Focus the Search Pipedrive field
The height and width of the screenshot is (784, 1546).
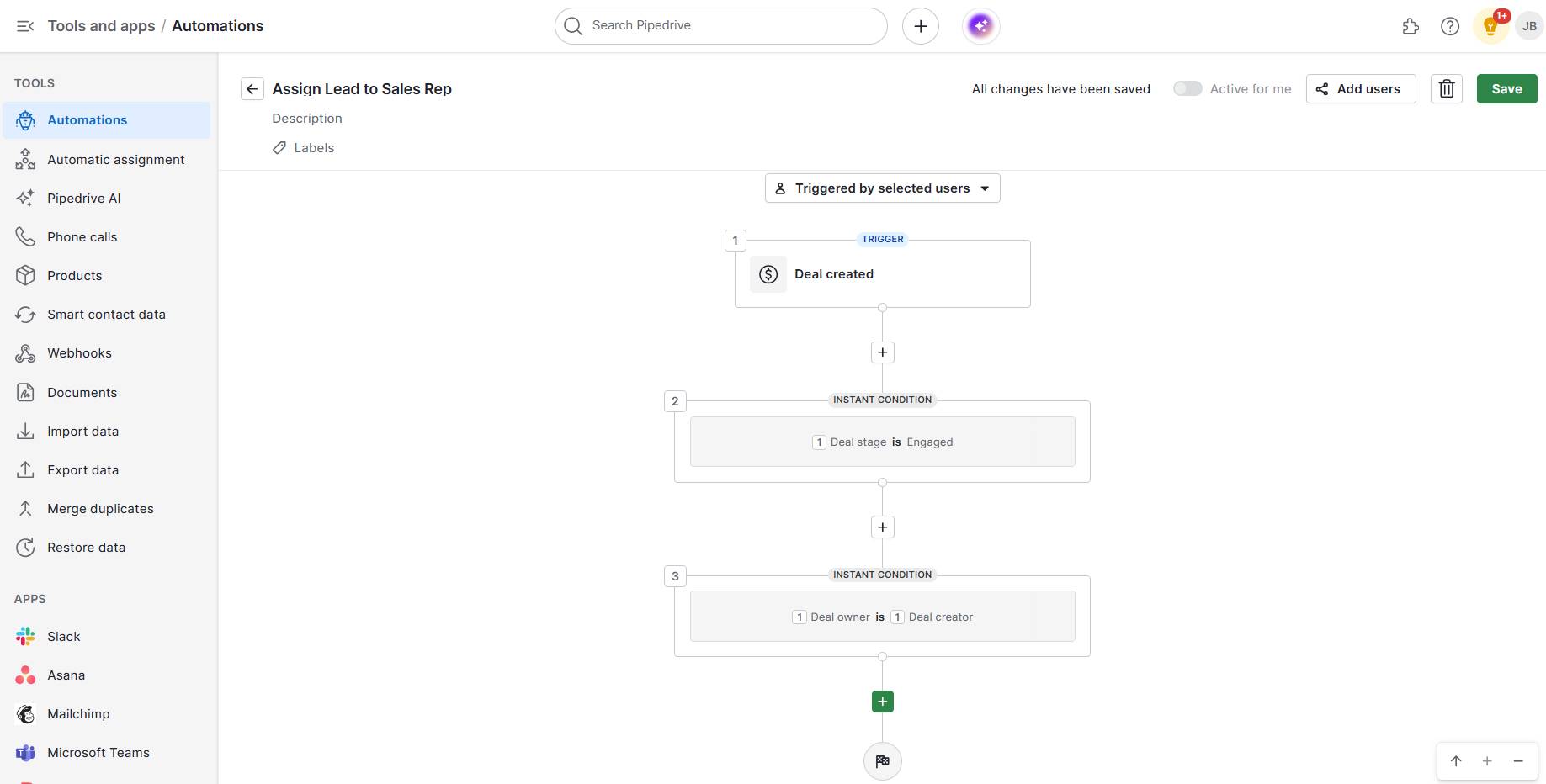pos(720,26)
